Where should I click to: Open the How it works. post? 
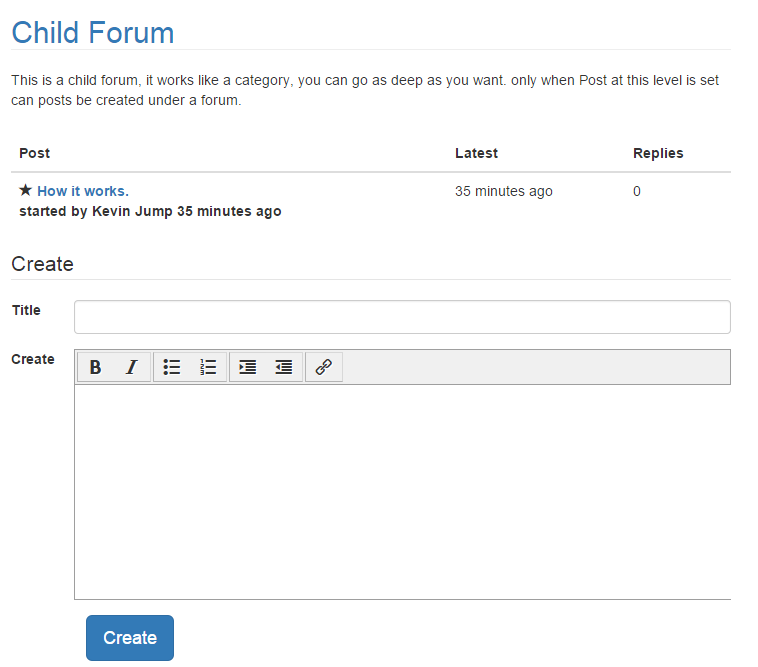click(83, 191)
